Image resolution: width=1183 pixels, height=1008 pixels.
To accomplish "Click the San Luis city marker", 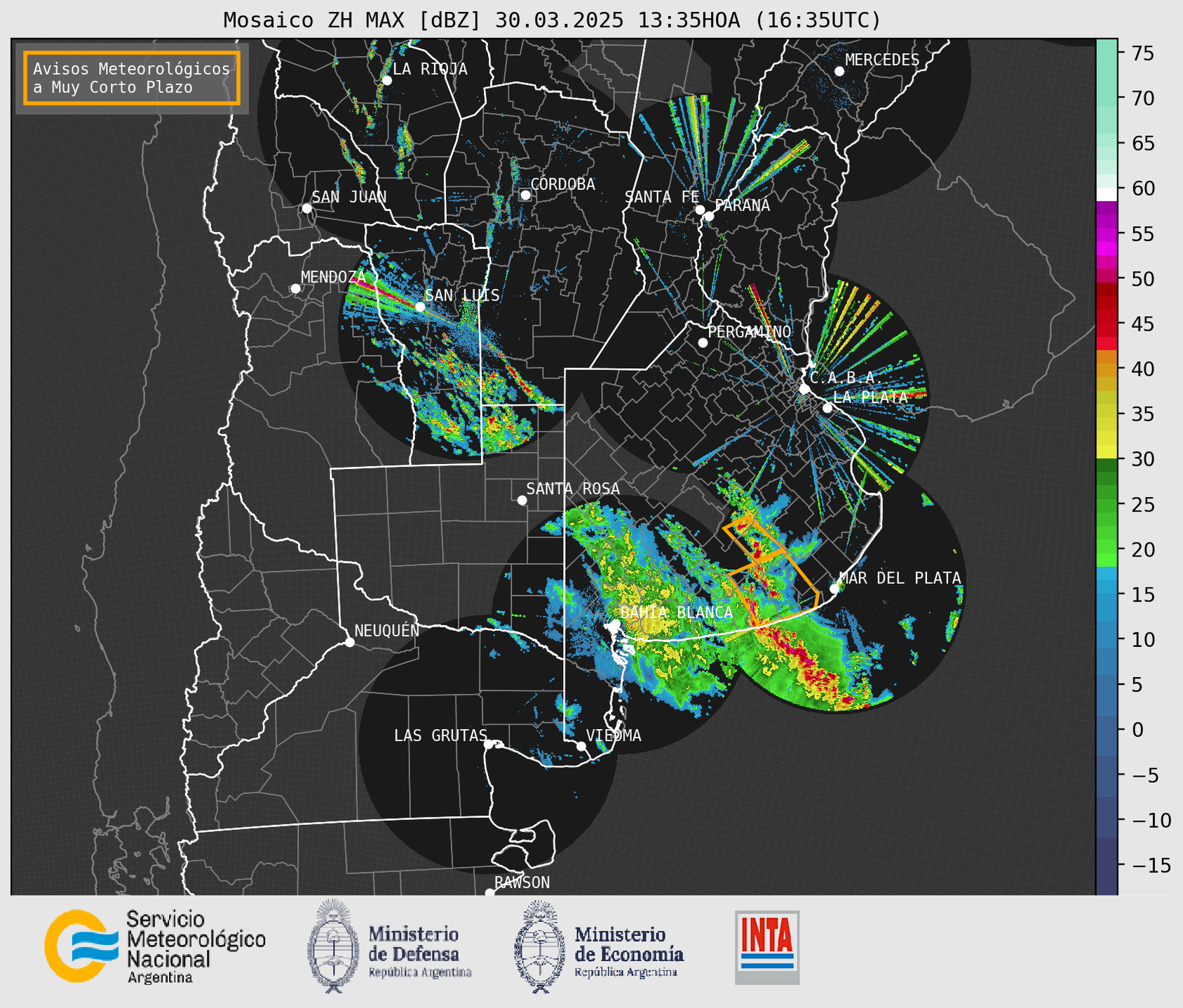I will click(x=420, y=307).
